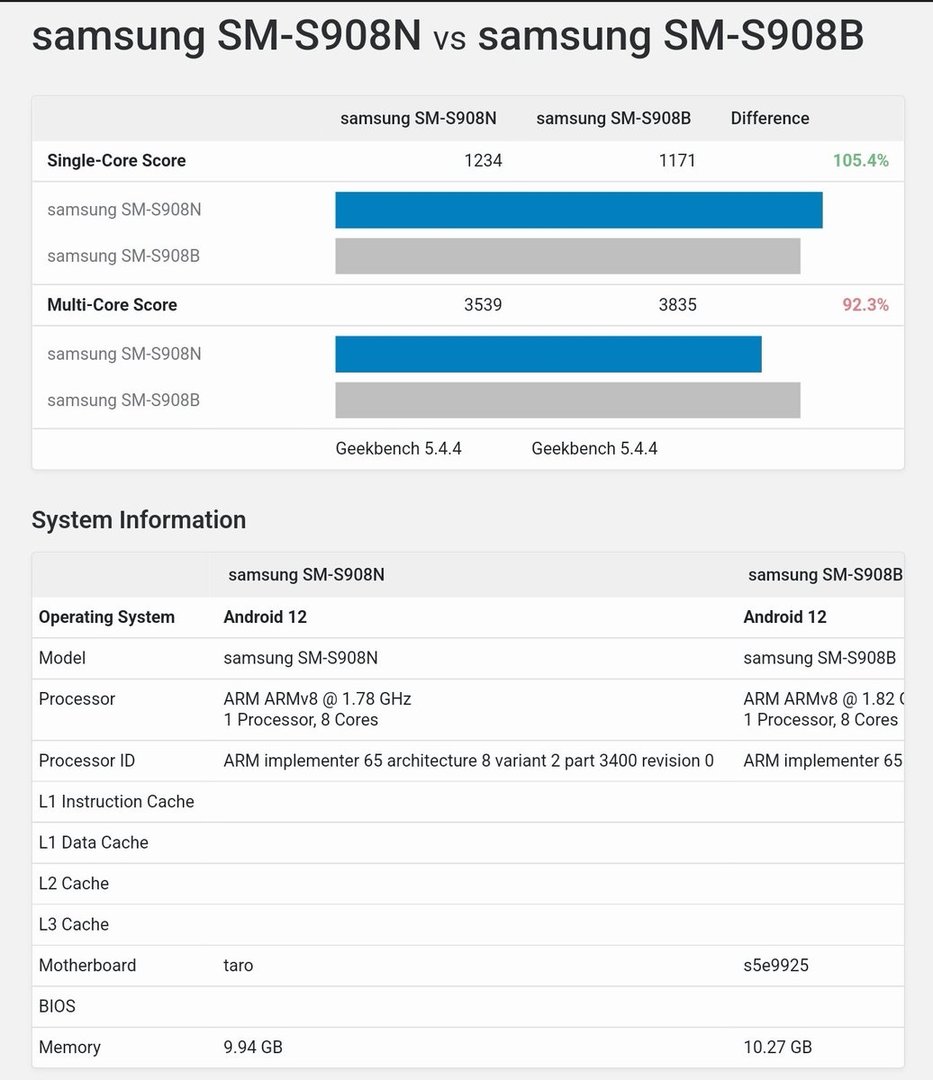The height and width of the screenshot is (1080, 933).
Task: Click the blue SM-S908N single-core bar
Action: 578,210
